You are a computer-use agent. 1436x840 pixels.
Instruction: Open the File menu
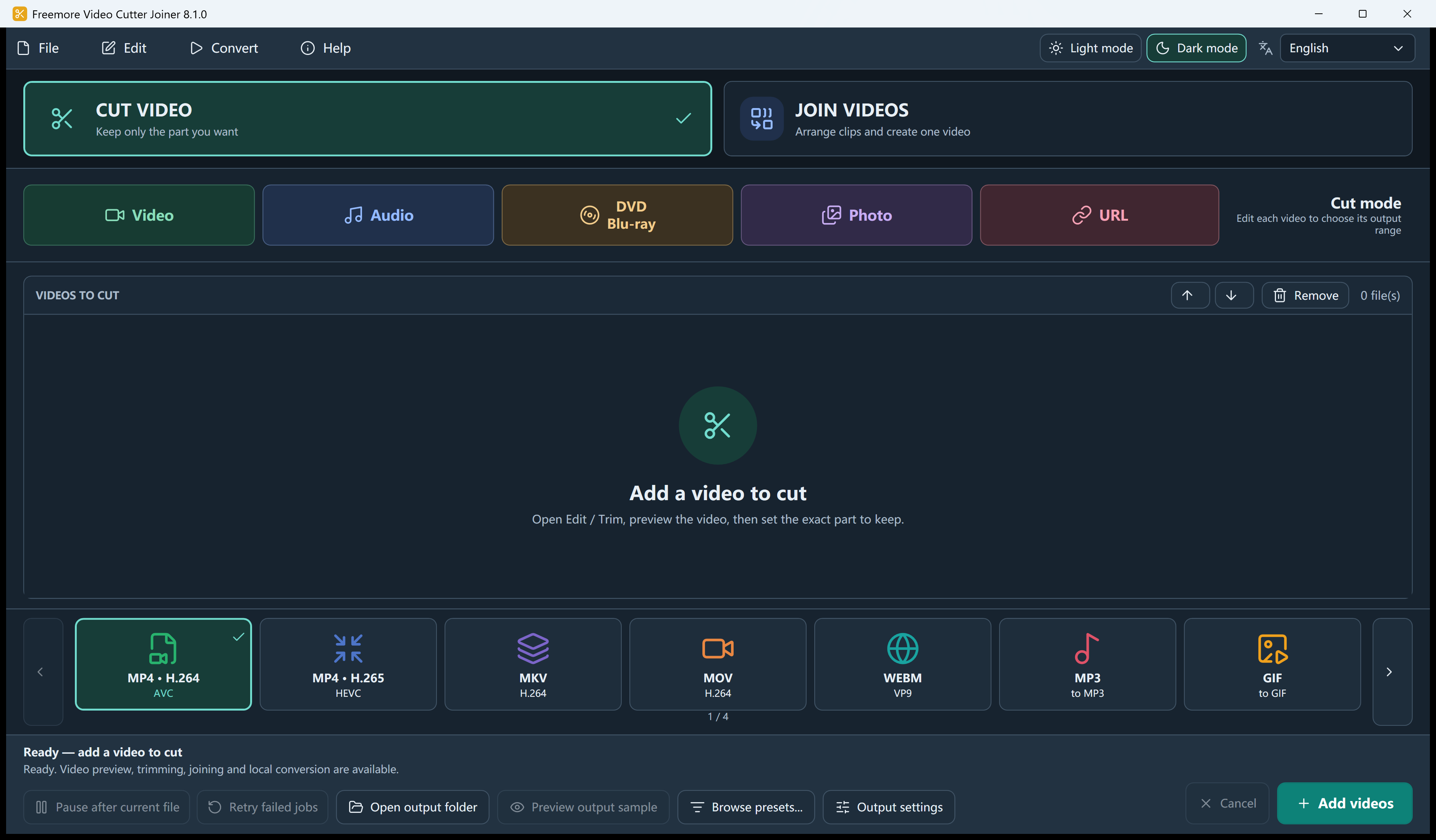coord(38,48)
